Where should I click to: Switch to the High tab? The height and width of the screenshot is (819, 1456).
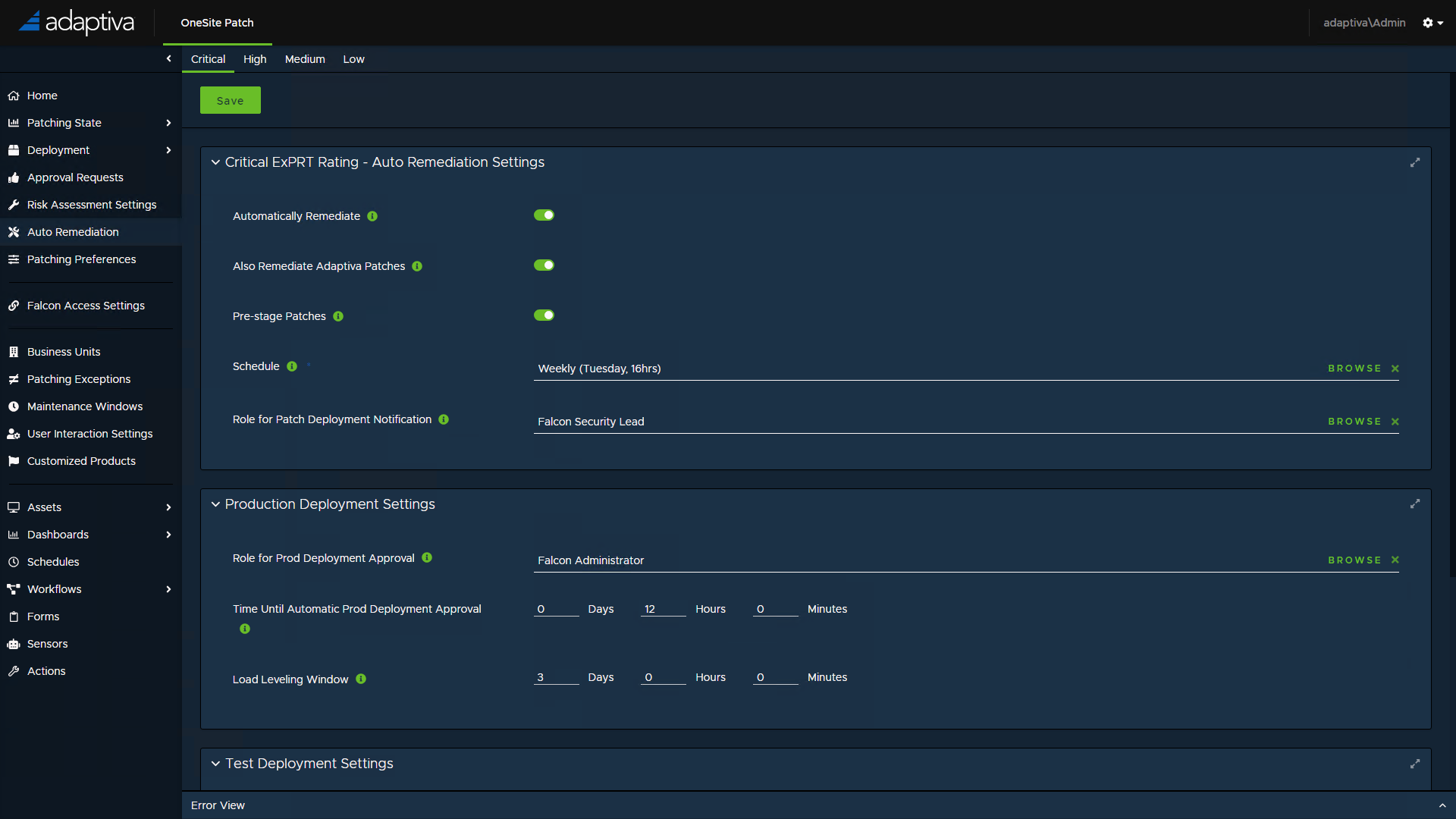pyautogui.click(x=255, y=59)
